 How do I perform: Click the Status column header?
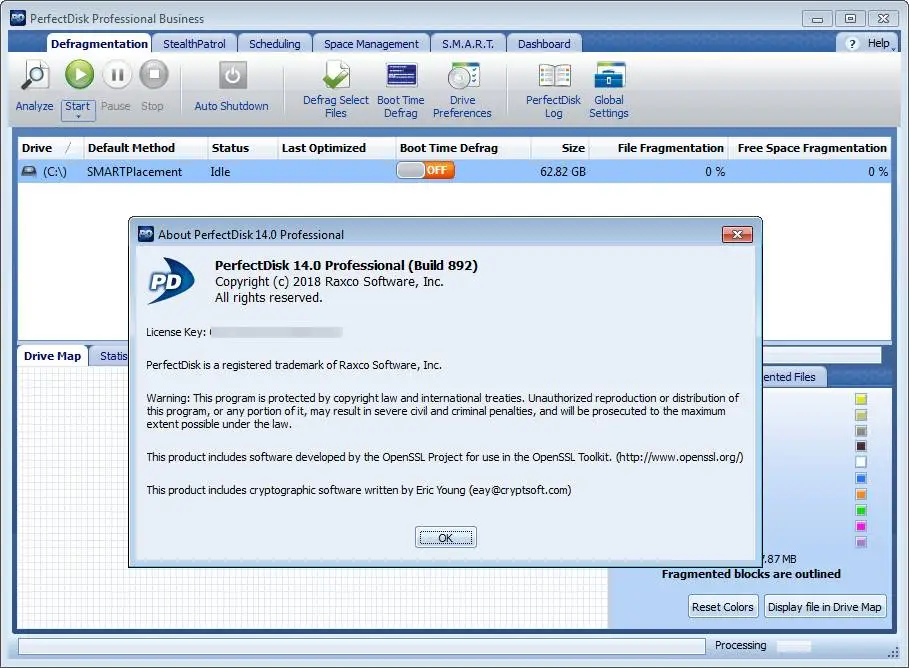(x=242, y=148)
